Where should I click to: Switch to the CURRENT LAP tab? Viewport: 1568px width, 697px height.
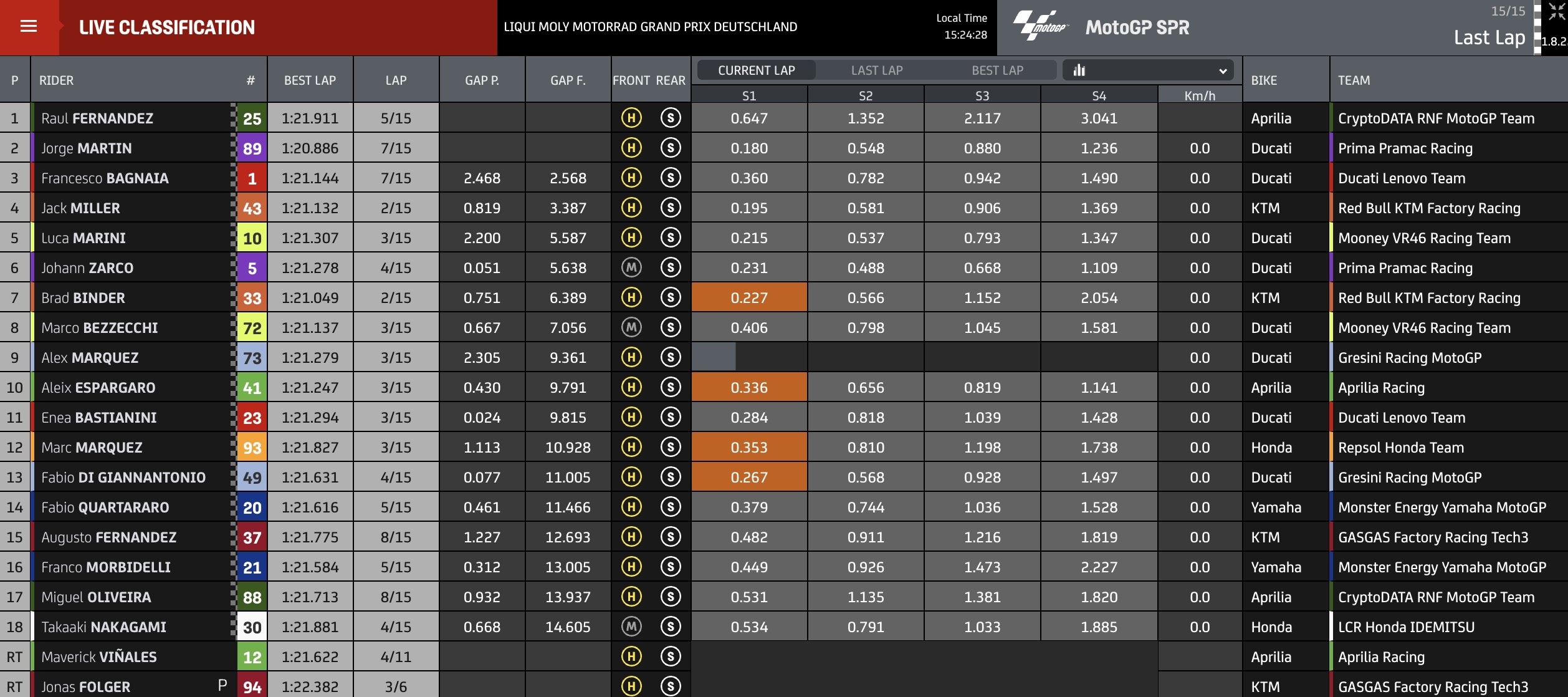[756, 70]
